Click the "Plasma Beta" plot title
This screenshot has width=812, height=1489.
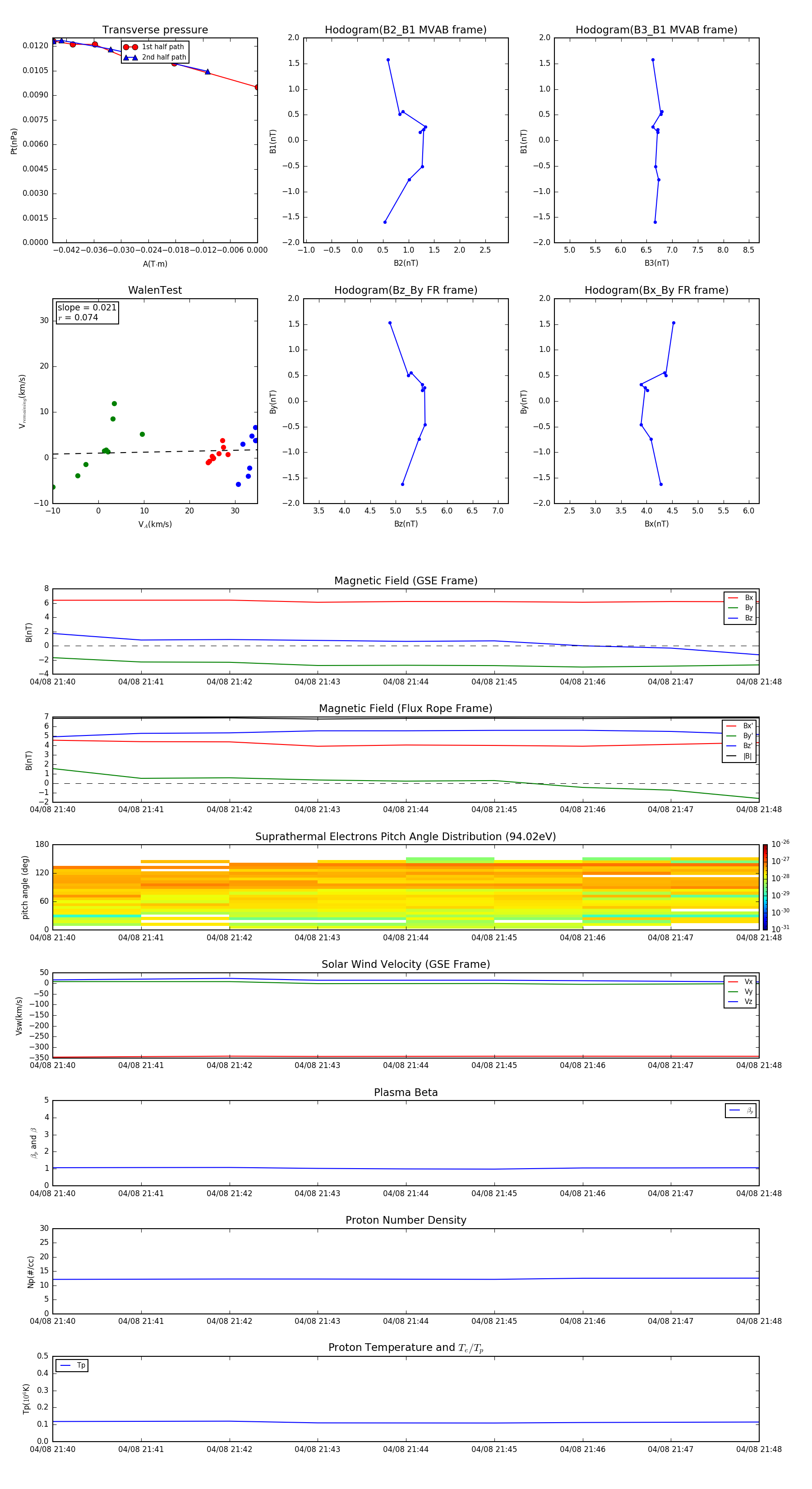406,1093
